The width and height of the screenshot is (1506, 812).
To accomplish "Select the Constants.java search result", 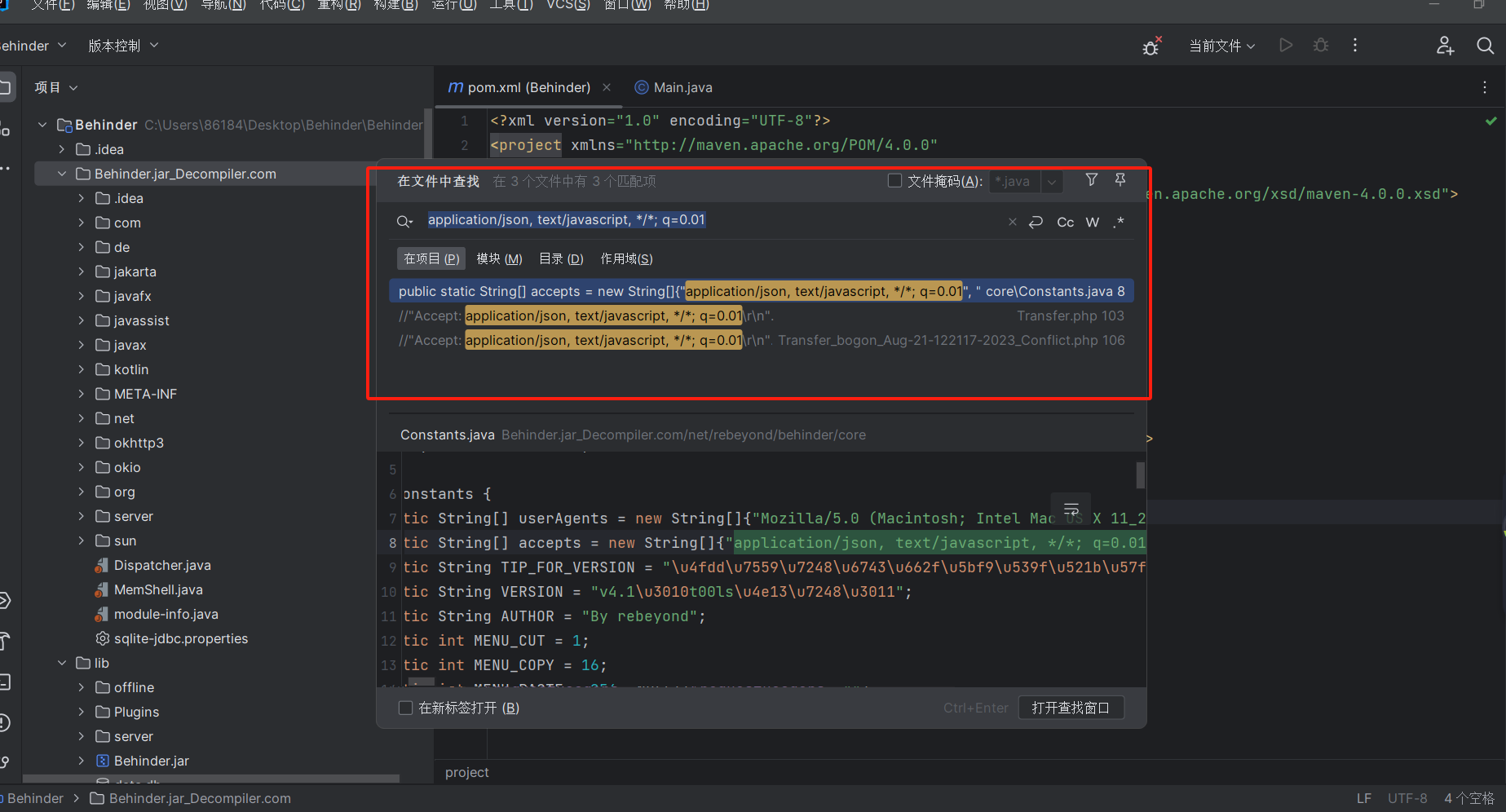I will click(762, 291).
